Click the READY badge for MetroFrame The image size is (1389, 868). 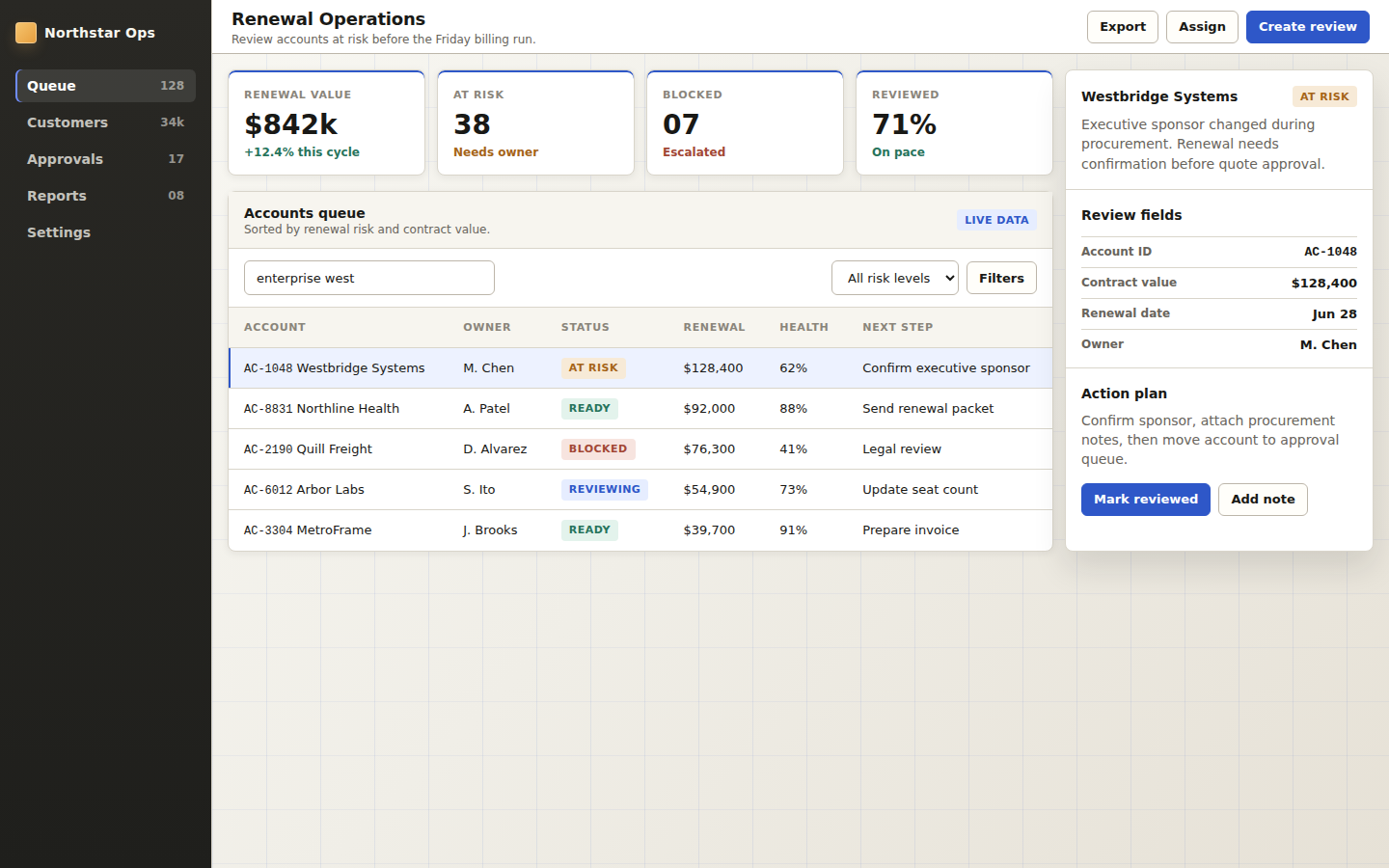pos(589,530)
